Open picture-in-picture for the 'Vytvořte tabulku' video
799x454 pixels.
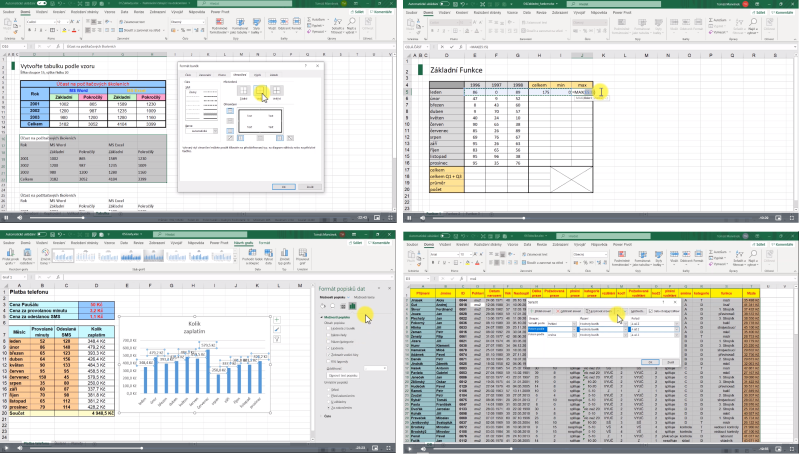point(377,218)
